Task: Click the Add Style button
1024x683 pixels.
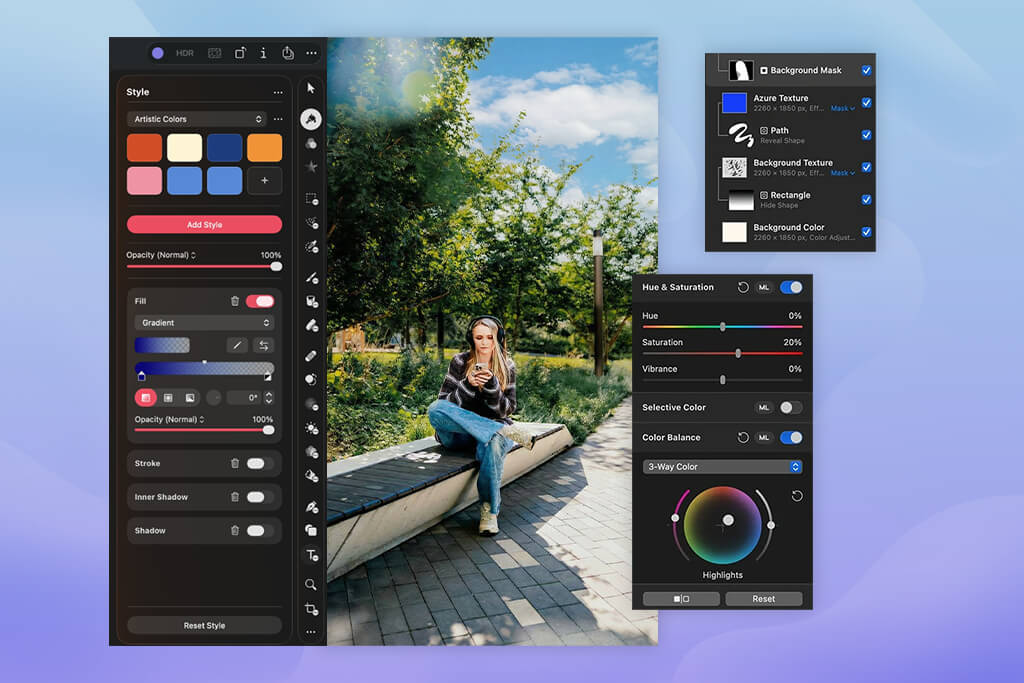Action: coord(204,225)
